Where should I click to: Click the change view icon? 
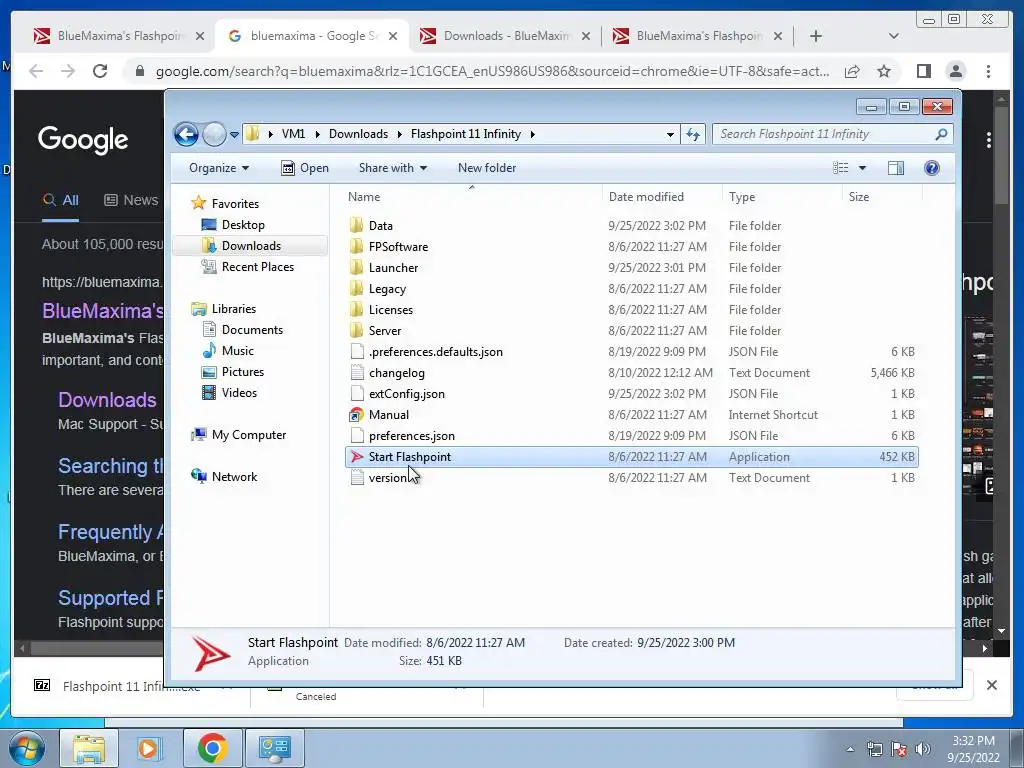(x=840, y=168)
